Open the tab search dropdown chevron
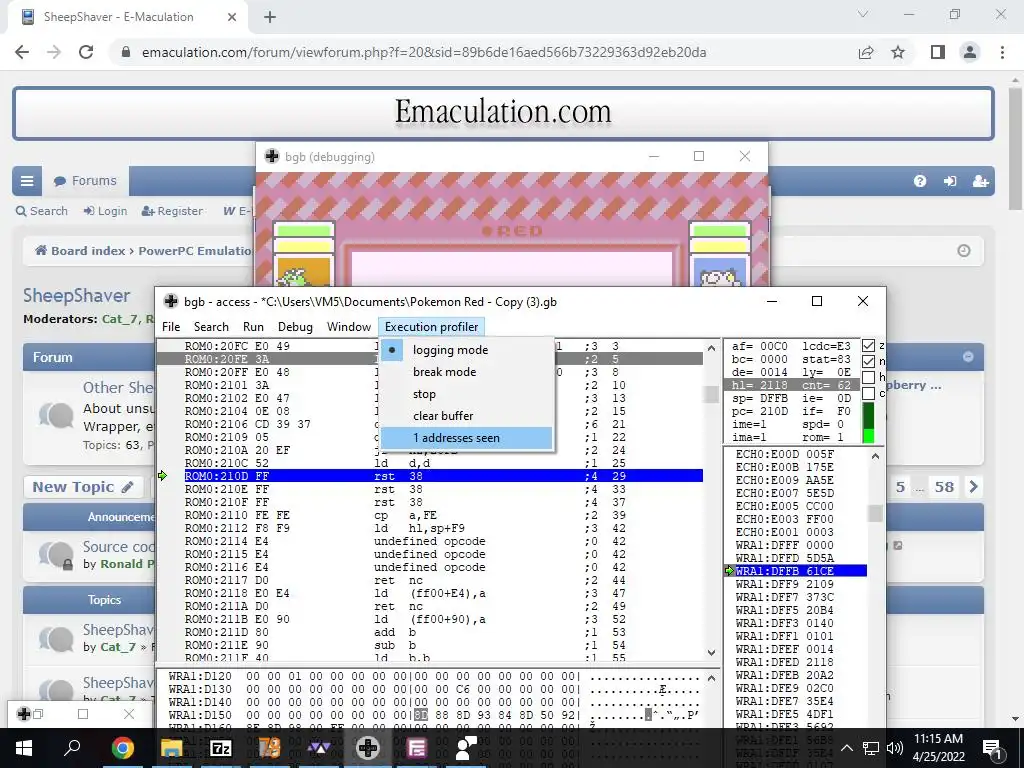The width and height of the screenshot is (1024, 768). click(x=863, y=14)
